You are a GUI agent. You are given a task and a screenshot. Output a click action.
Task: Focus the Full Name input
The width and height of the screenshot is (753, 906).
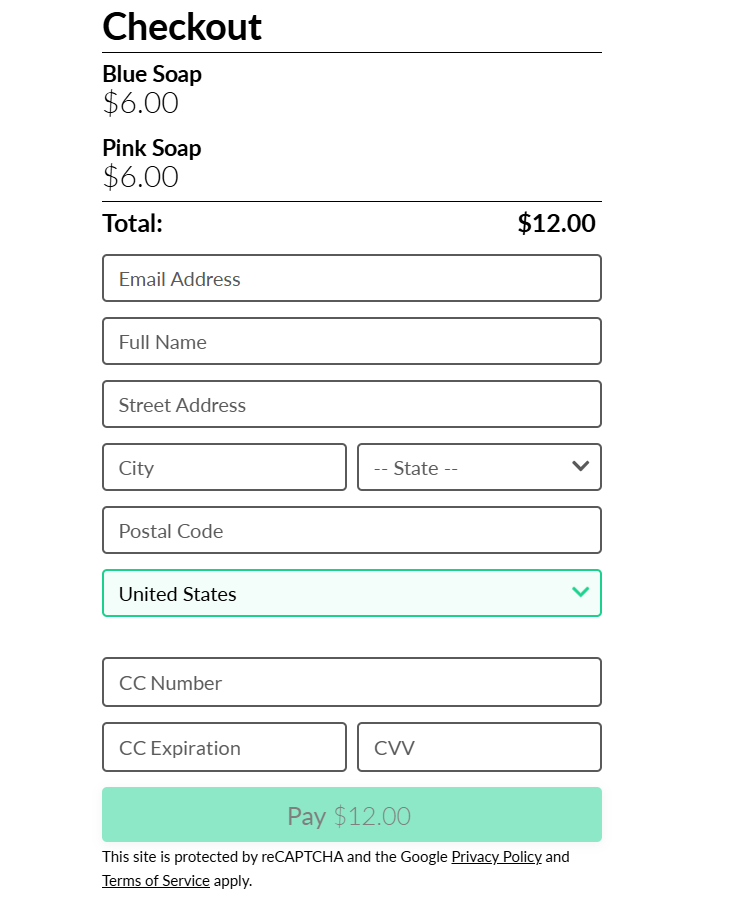[351, 341]
